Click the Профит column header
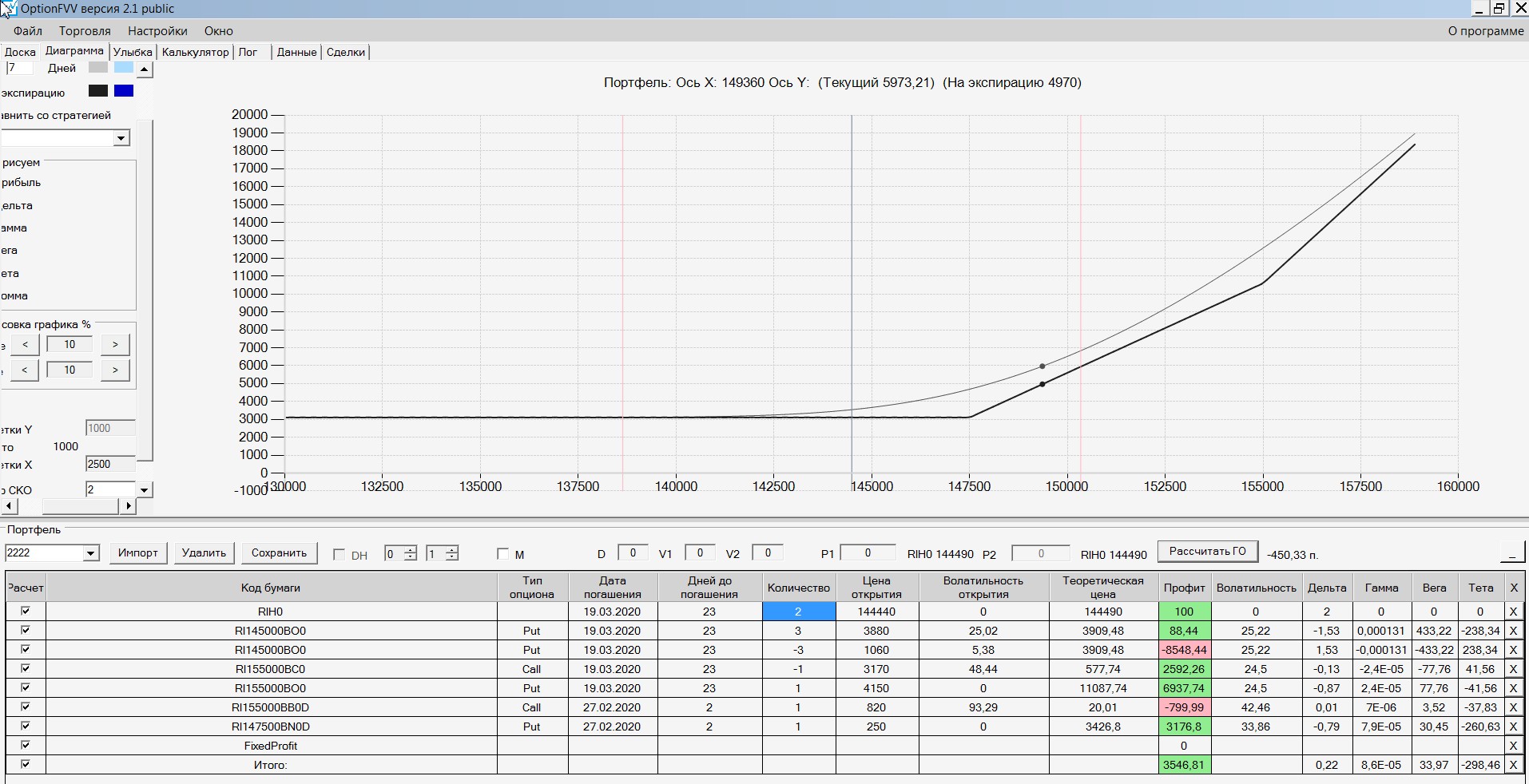This screenshot has width=1529, height=784. (1184, 588)
